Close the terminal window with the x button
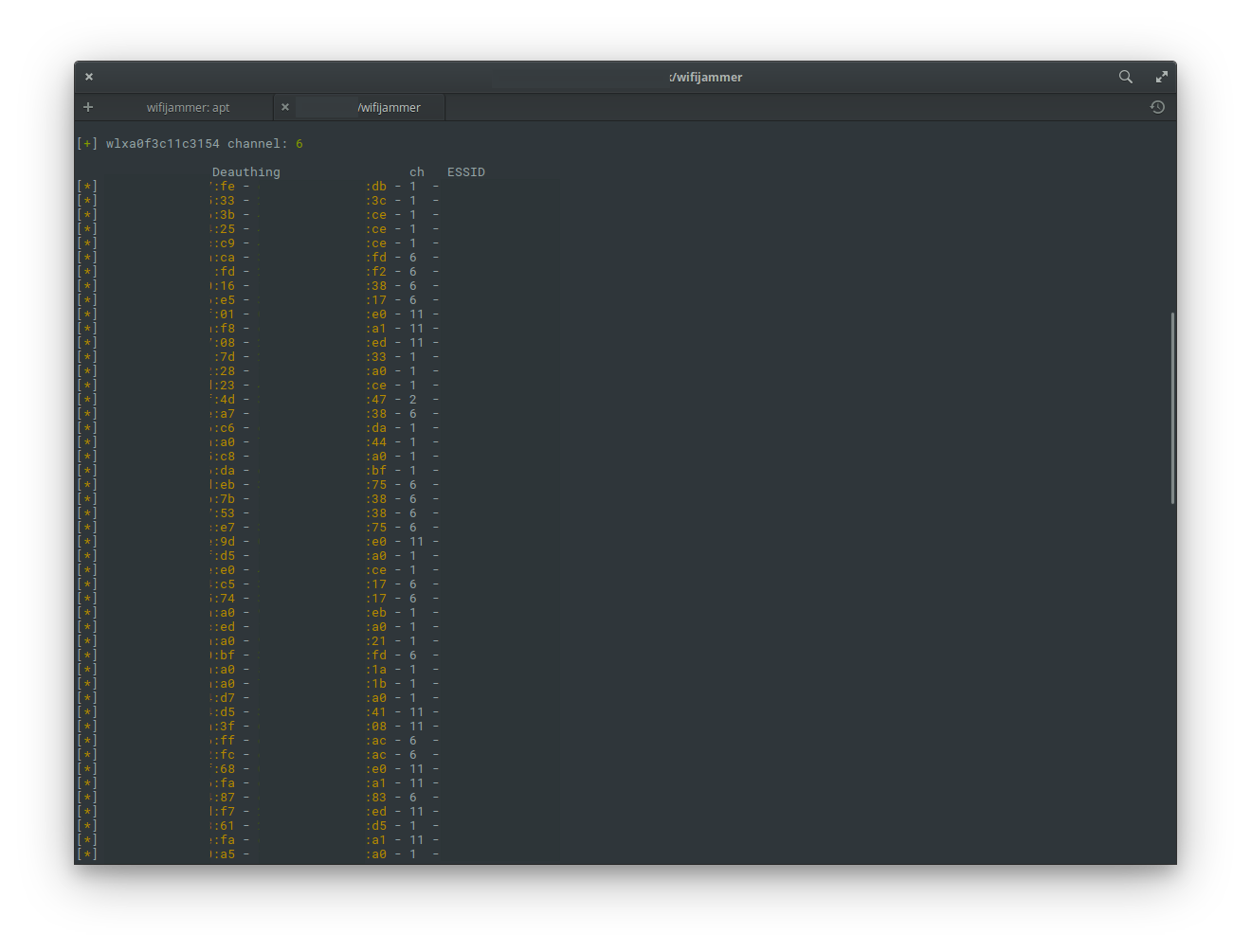The width and height of the screenshot is (1251, 952). (x=89, y=77)
